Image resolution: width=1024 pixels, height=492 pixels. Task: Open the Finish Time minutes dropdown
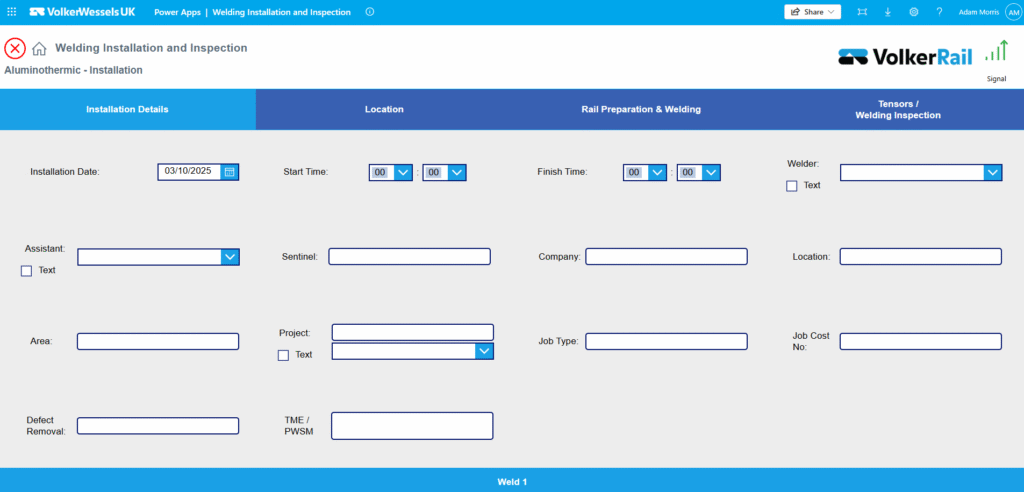(x=711, y=173)
